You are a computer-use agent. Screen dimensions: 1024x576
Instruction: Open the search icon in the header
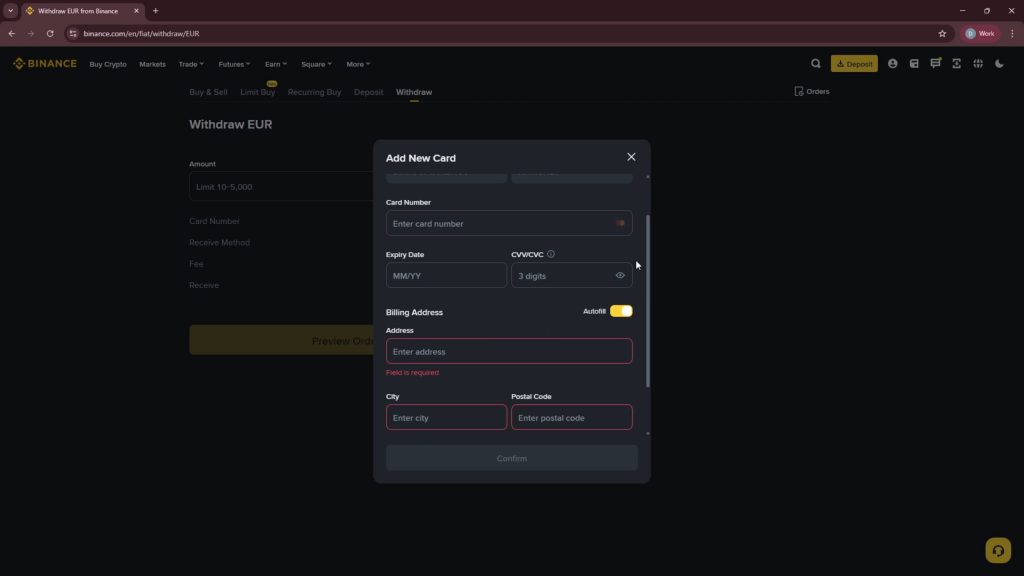pos(816,63)
